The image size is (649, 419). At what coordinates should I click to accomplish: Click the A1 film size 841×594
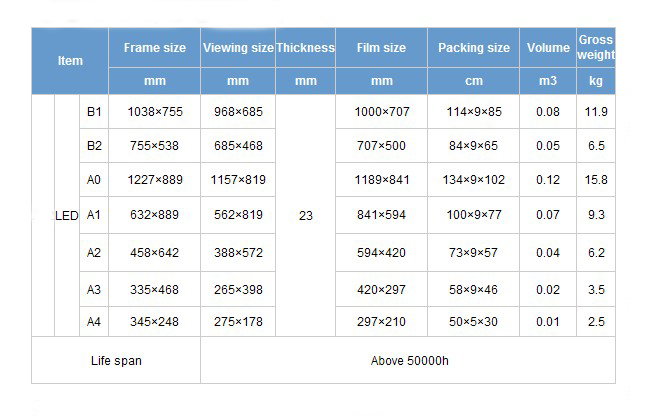[381, 214]
